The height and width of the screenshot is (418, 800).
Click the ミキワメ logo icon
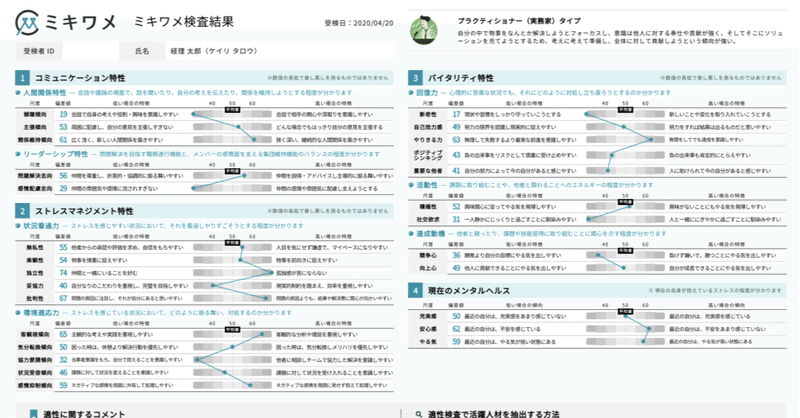[x=27, y=22]
